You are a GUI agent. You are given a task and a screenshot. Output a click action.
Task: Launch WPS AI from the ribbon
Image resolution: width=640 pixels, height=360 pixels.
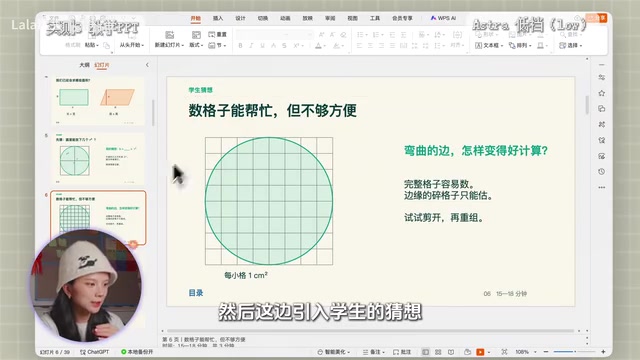[x=443, y=18]
